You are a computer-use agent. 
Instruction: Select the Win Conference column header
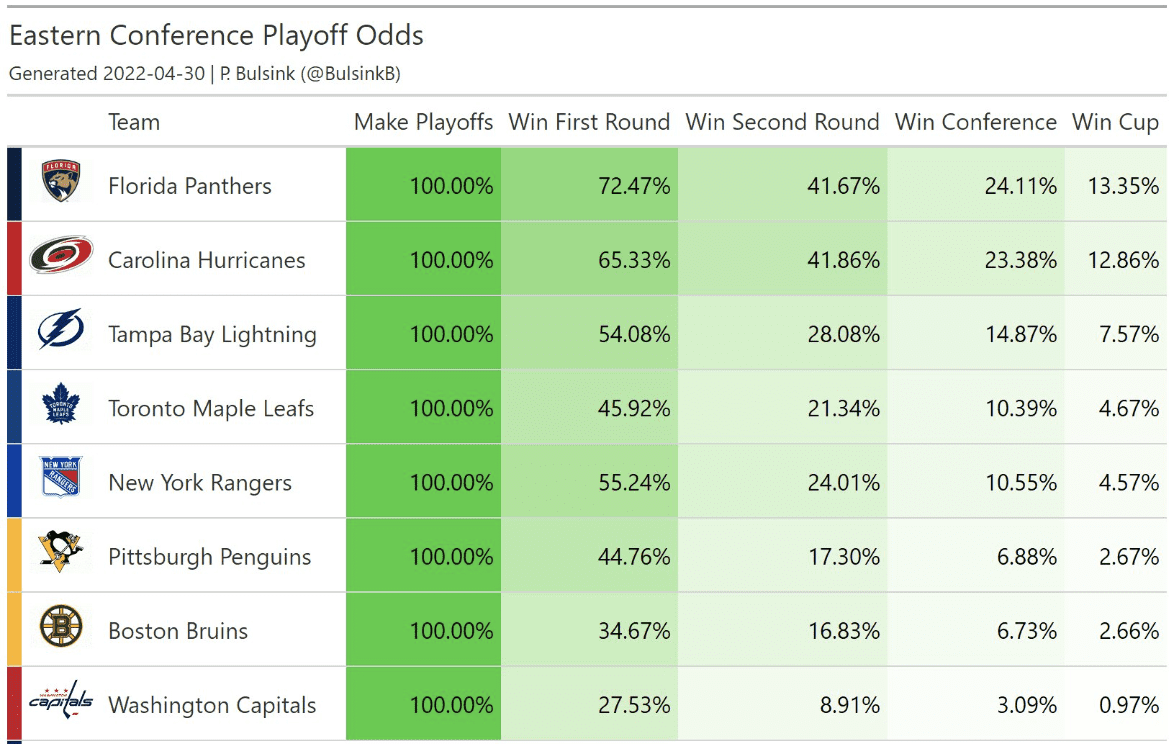coord(975,123)
